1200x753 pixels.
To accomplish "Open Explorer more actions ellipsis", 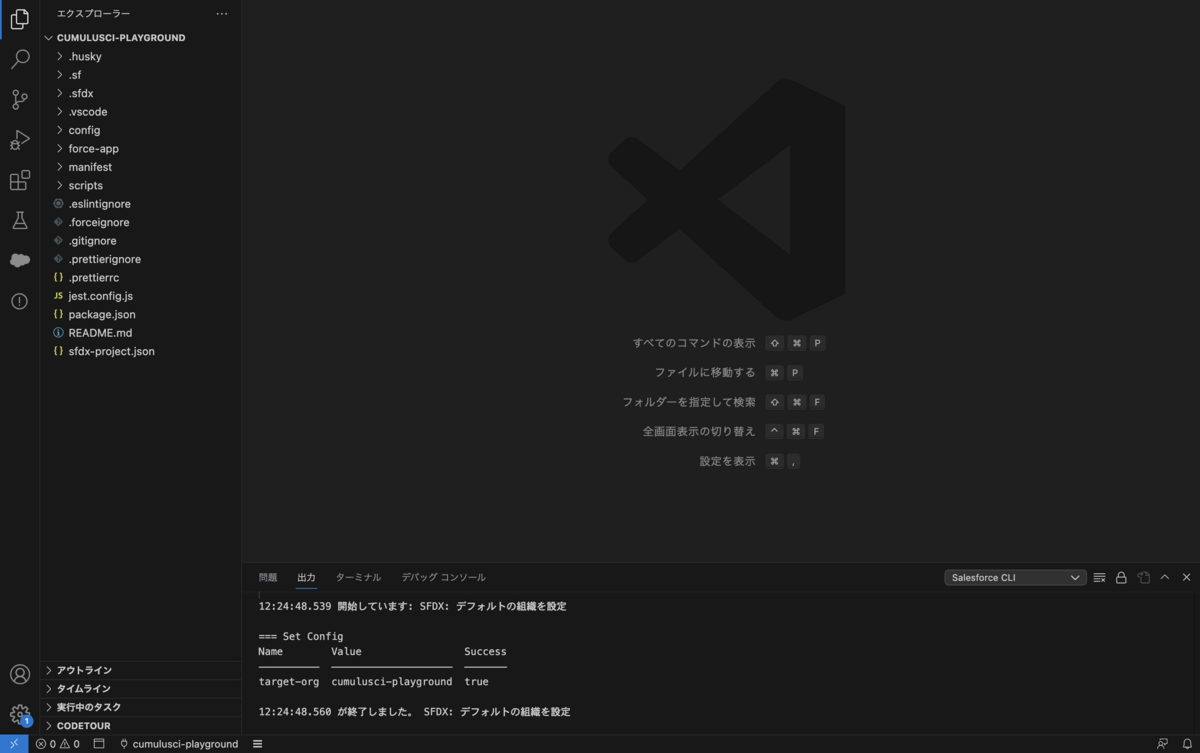I will point(222,14).
